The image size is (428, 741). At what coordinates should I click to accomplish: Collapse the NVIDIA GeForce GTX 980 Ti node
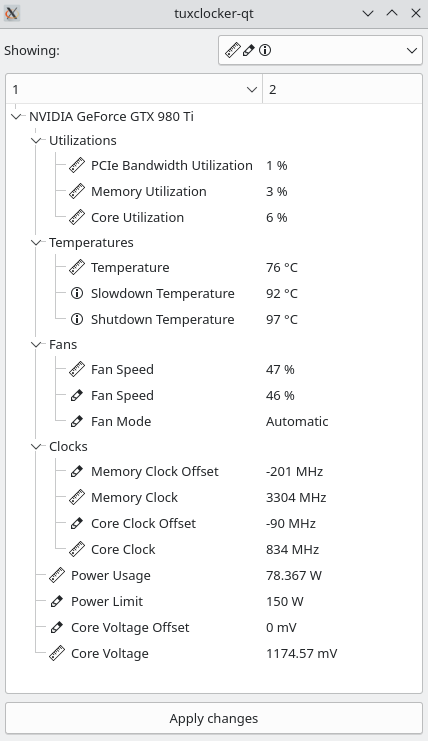click(17, 116)
